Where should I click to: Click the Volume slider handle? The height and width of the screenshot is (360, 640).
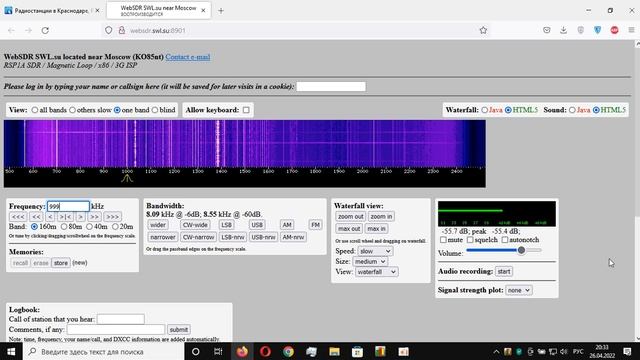(x=521, y=250)
